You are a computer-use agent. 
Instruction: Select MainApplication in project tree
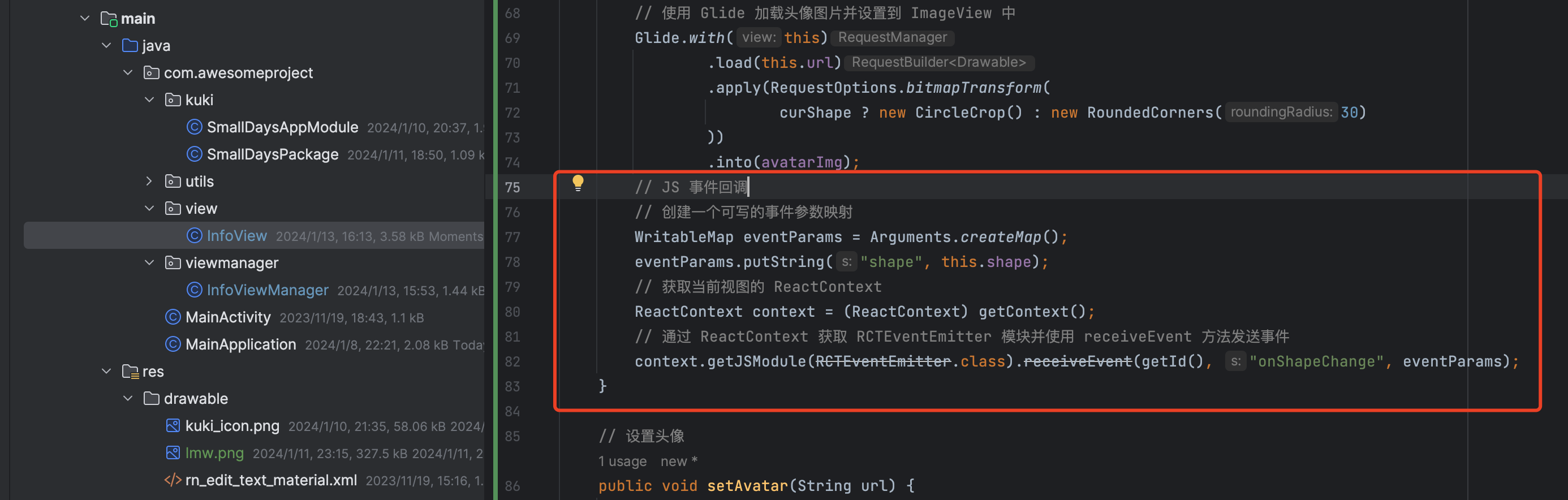[x=240, y=344]
